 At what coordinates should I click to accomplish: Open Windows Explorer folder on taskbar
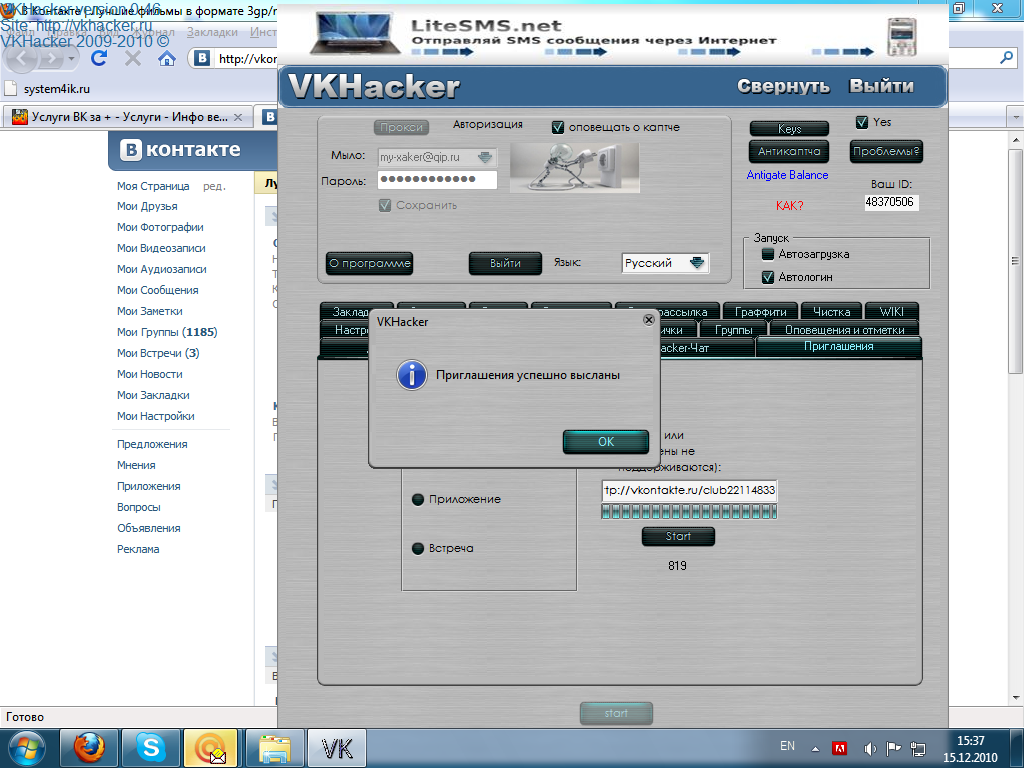(275, 748)
